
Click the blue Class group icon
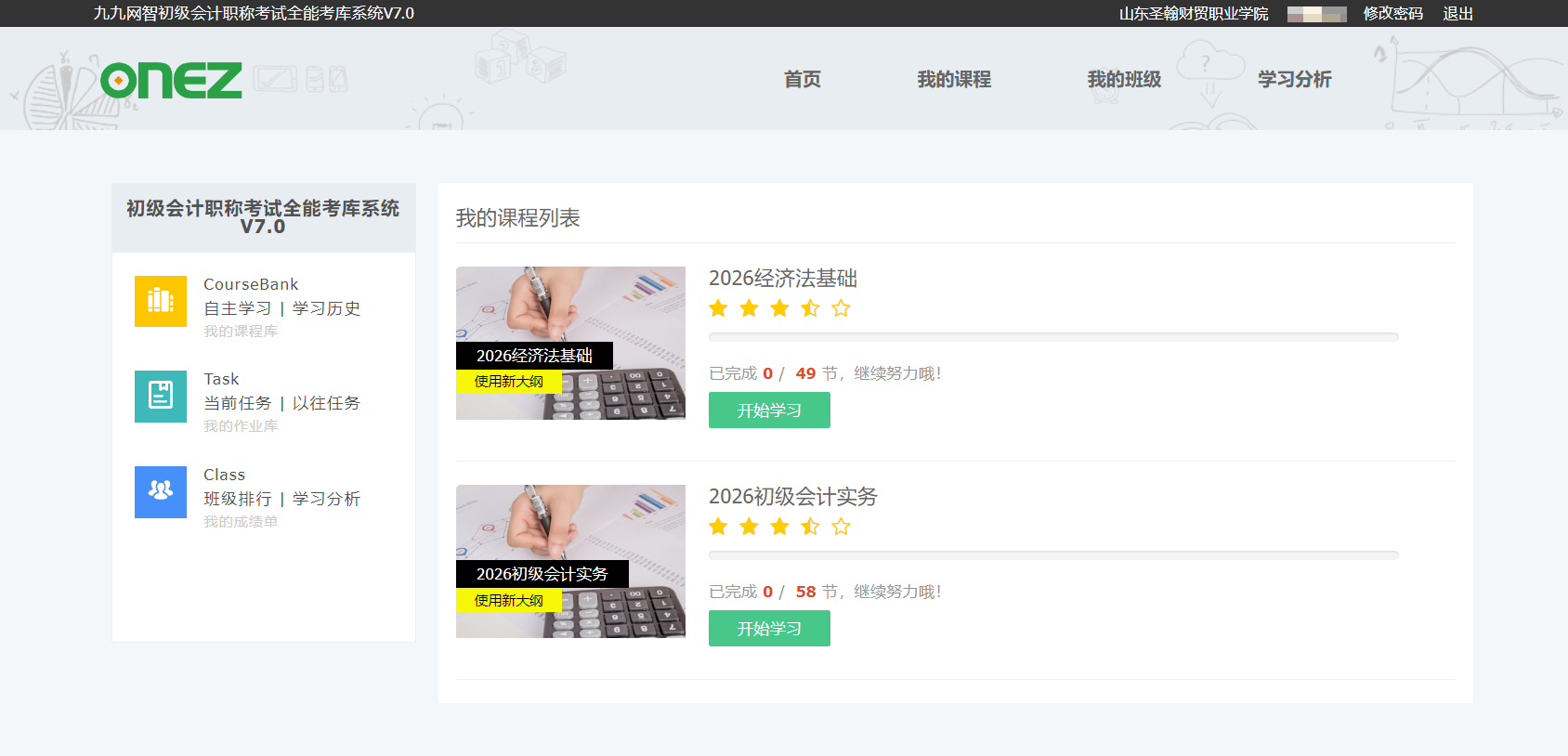160,491
